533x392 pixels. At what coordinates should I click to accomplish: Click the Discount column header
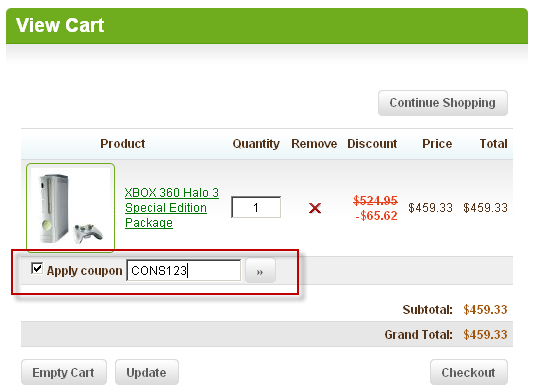[372, 143]
